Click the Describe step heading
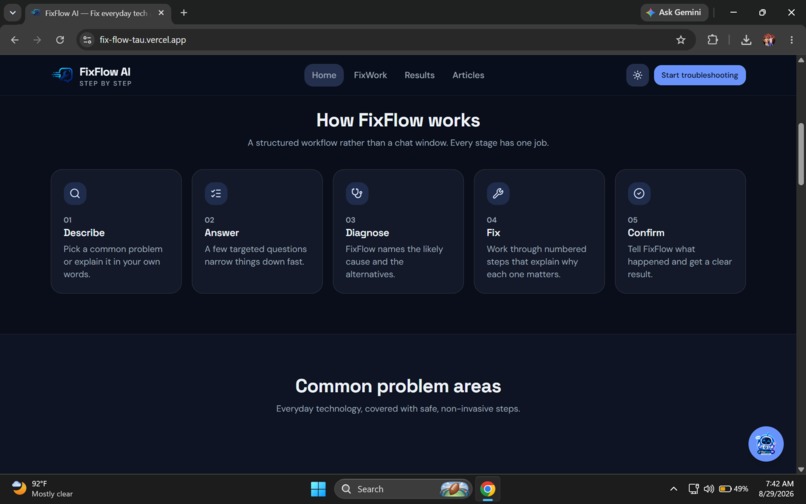This screenshot has height=504, width=806. pyautogui.click(x=84, y=233)
